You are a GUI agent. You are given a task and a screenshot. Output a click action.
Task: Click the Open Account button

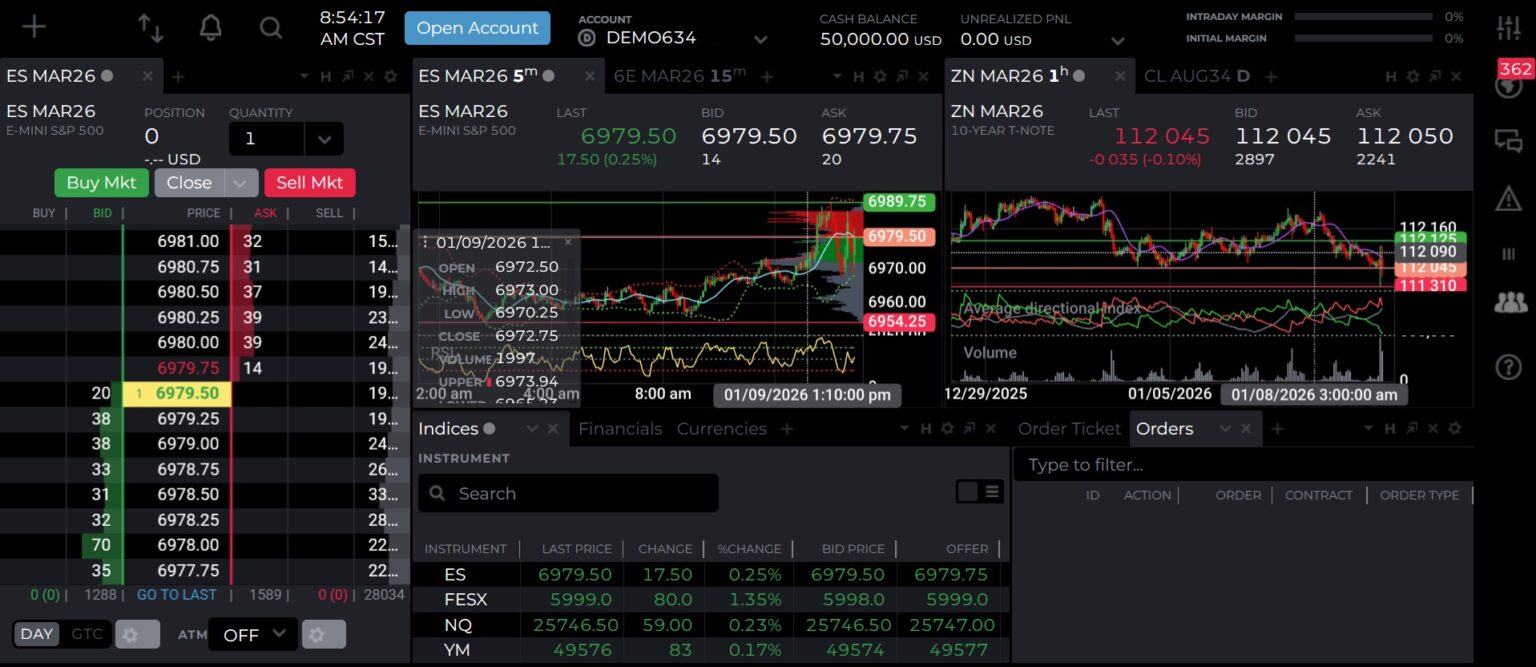(477, 28)
